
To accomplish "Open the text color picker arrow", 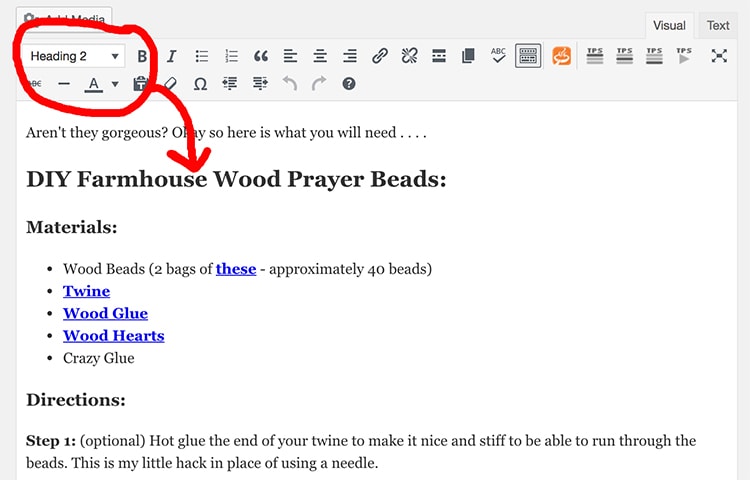I will (x=115, y=84).
